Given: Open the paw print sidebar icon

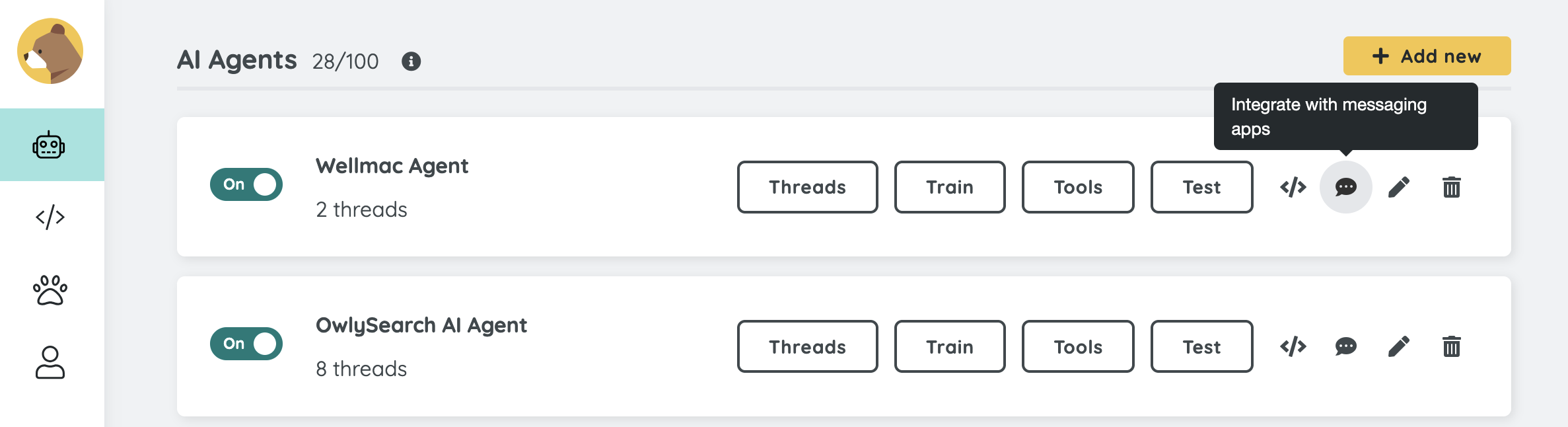Looking at the screenshot, I should tap(50, 290).
